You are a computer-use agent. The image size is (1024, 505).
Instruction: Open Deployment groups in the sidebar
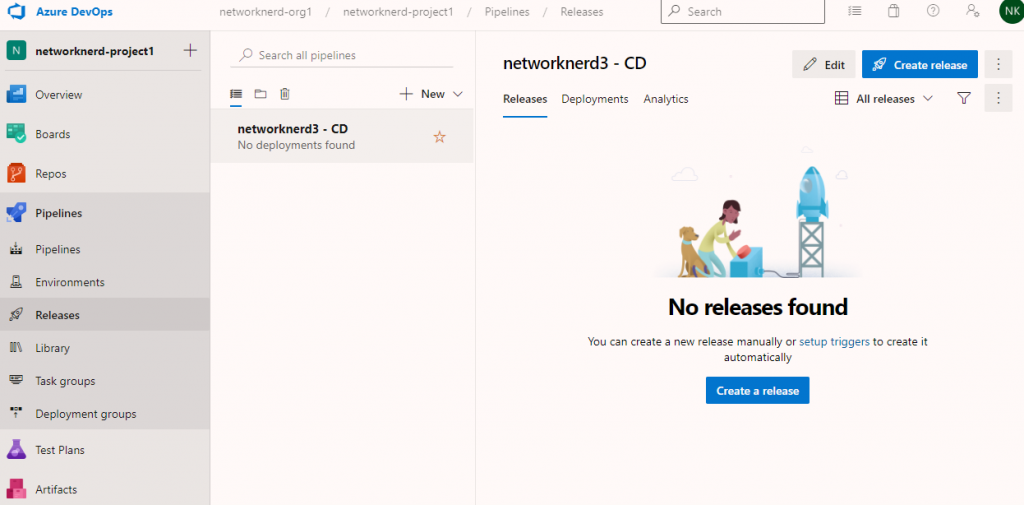104,414
